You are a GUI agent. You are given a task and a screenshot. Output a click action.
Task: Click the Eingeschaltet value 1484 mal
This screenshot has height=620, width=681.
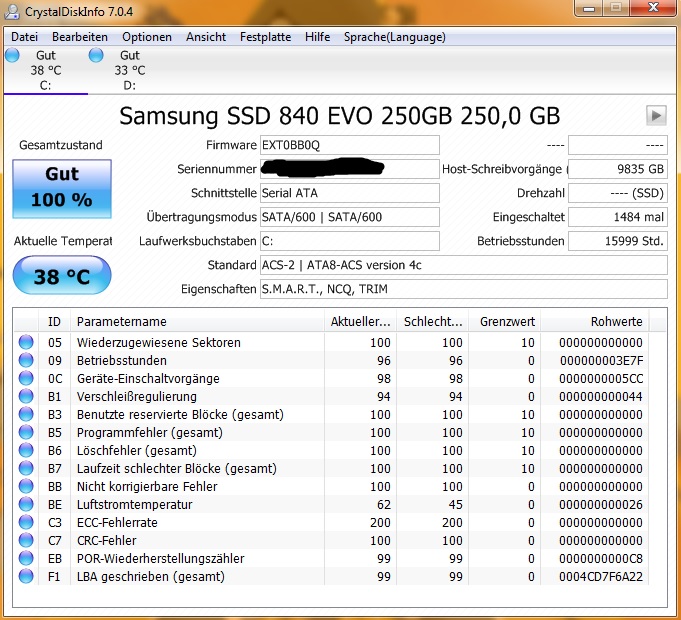(618, 217)
